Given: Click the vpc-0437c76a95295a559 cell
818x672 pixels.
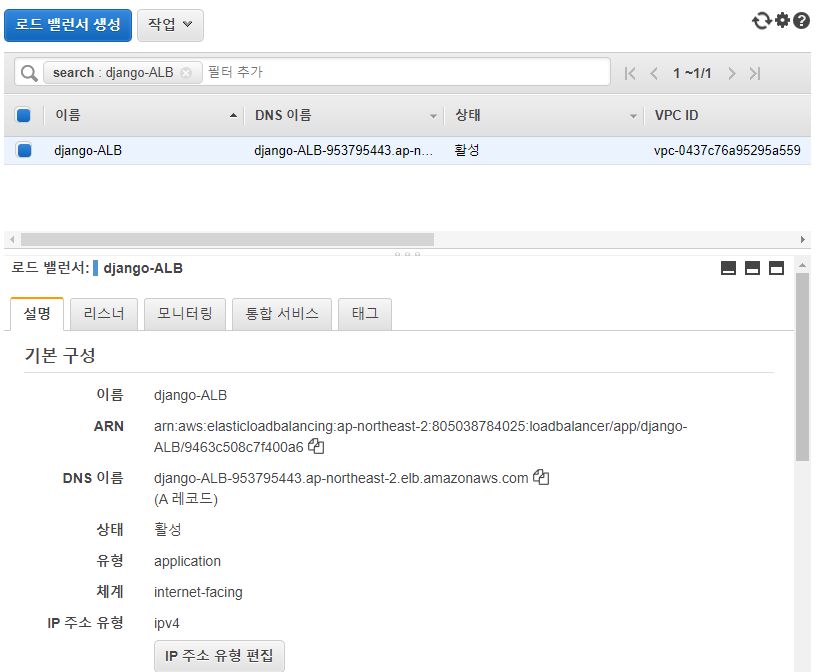Looking at the screenshot, I should coord(727,151).
